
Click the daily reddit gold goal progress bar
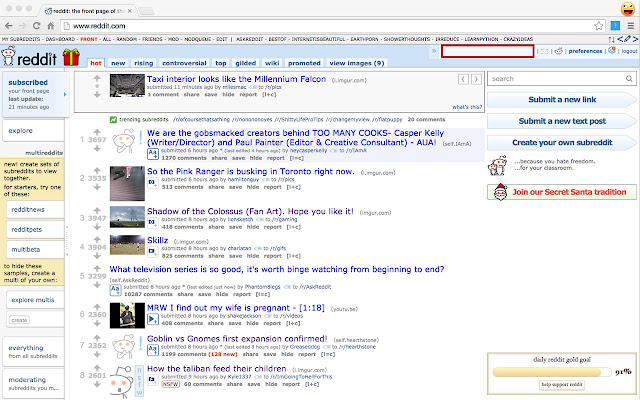pyautogui.click(x=551, y=372)
